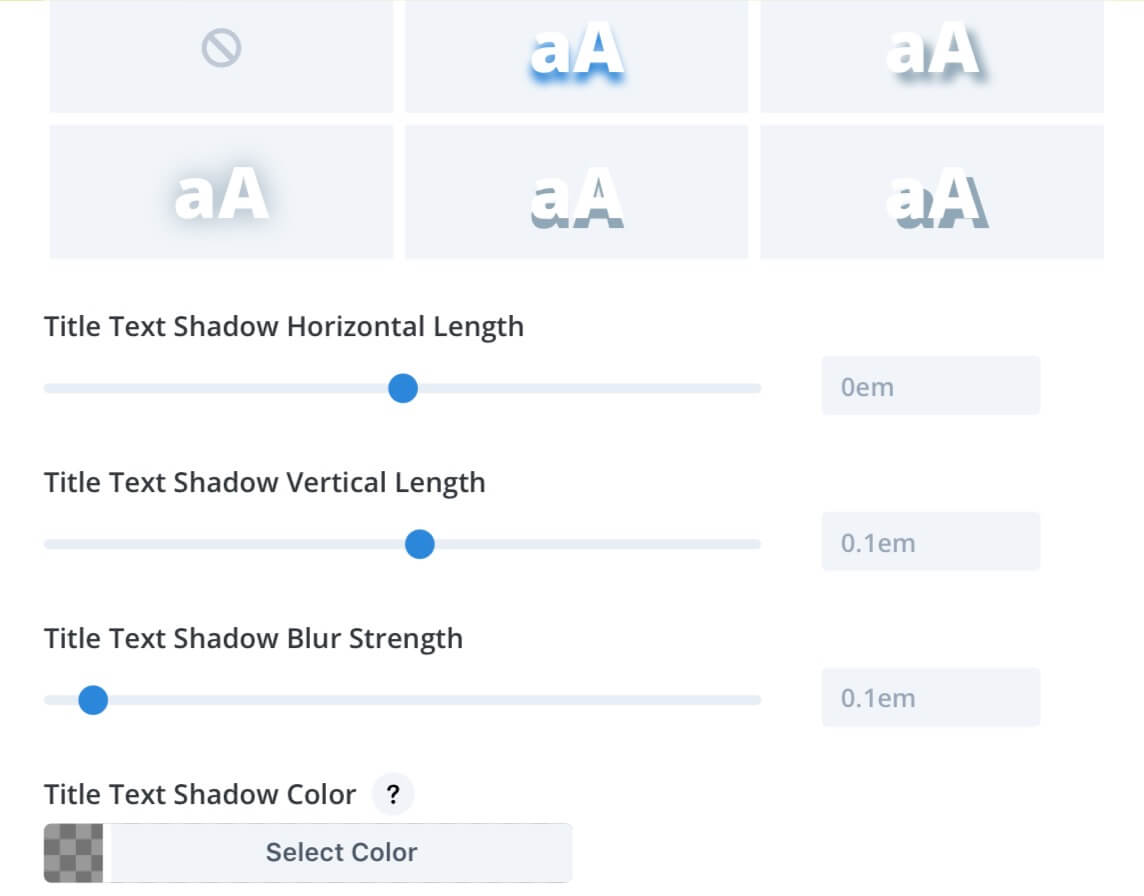Click the Blur Strength slider track right end

pos(754,700)
